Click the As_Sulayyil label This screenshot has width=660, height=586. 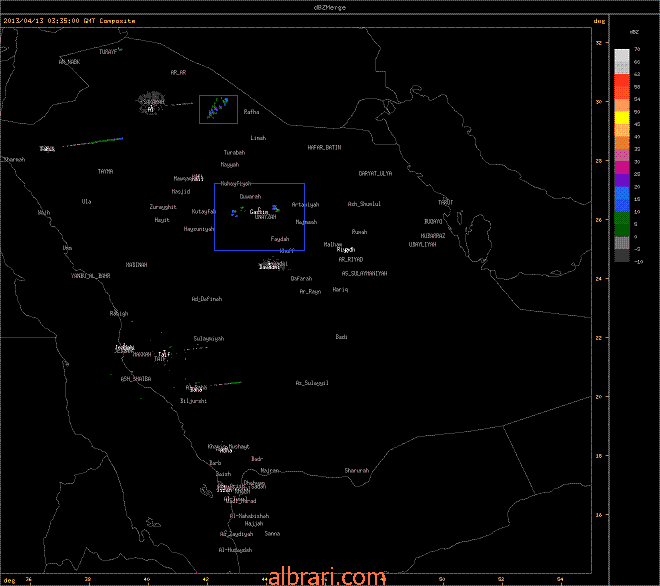(x=312, y=383)
